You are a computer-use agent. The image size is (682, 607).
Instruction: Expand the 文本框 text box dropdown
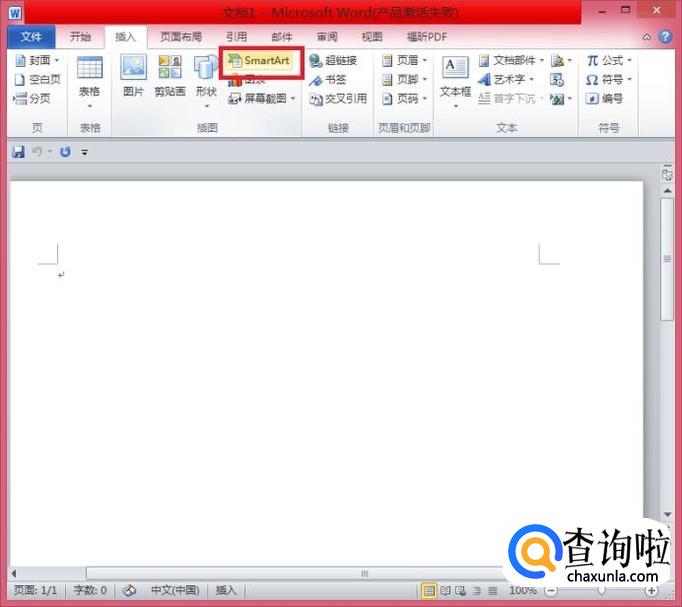click(x=455, y=106)
